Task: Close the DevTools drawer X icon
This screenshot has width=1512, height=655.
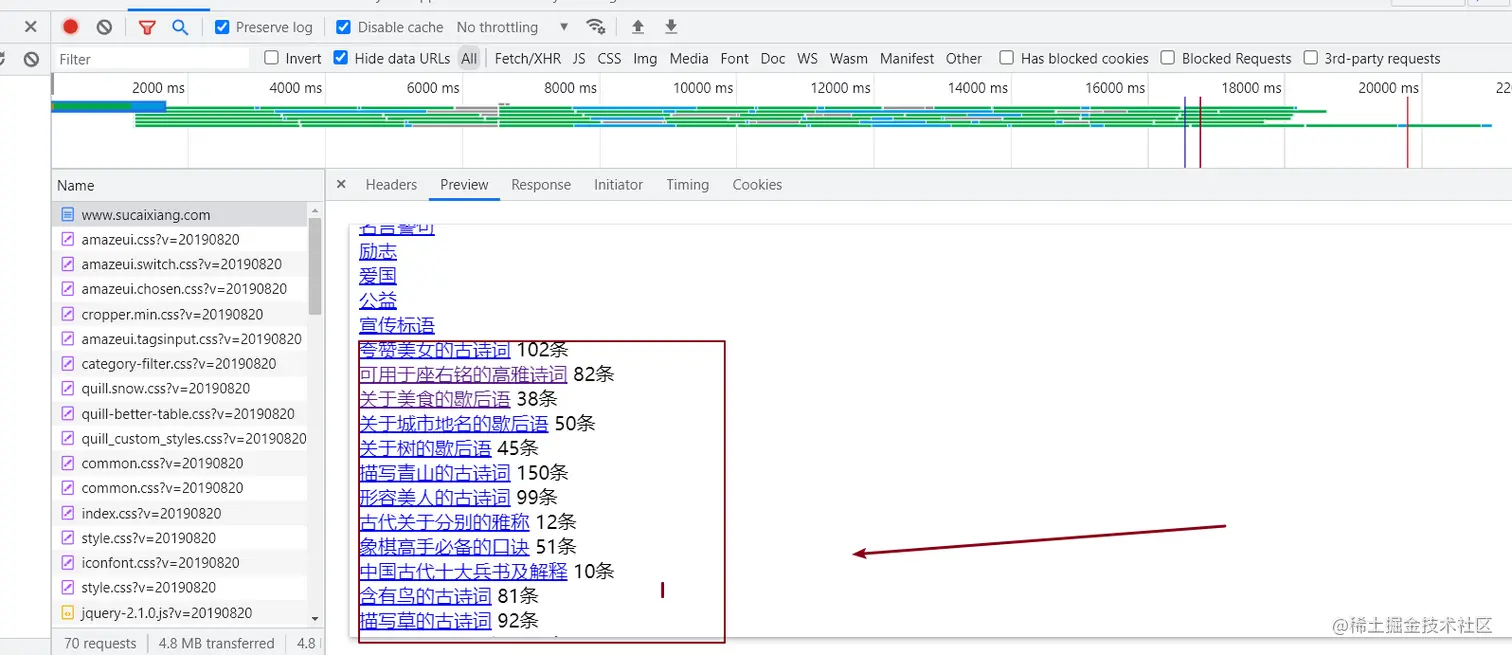Action: [x=31, y=27]
